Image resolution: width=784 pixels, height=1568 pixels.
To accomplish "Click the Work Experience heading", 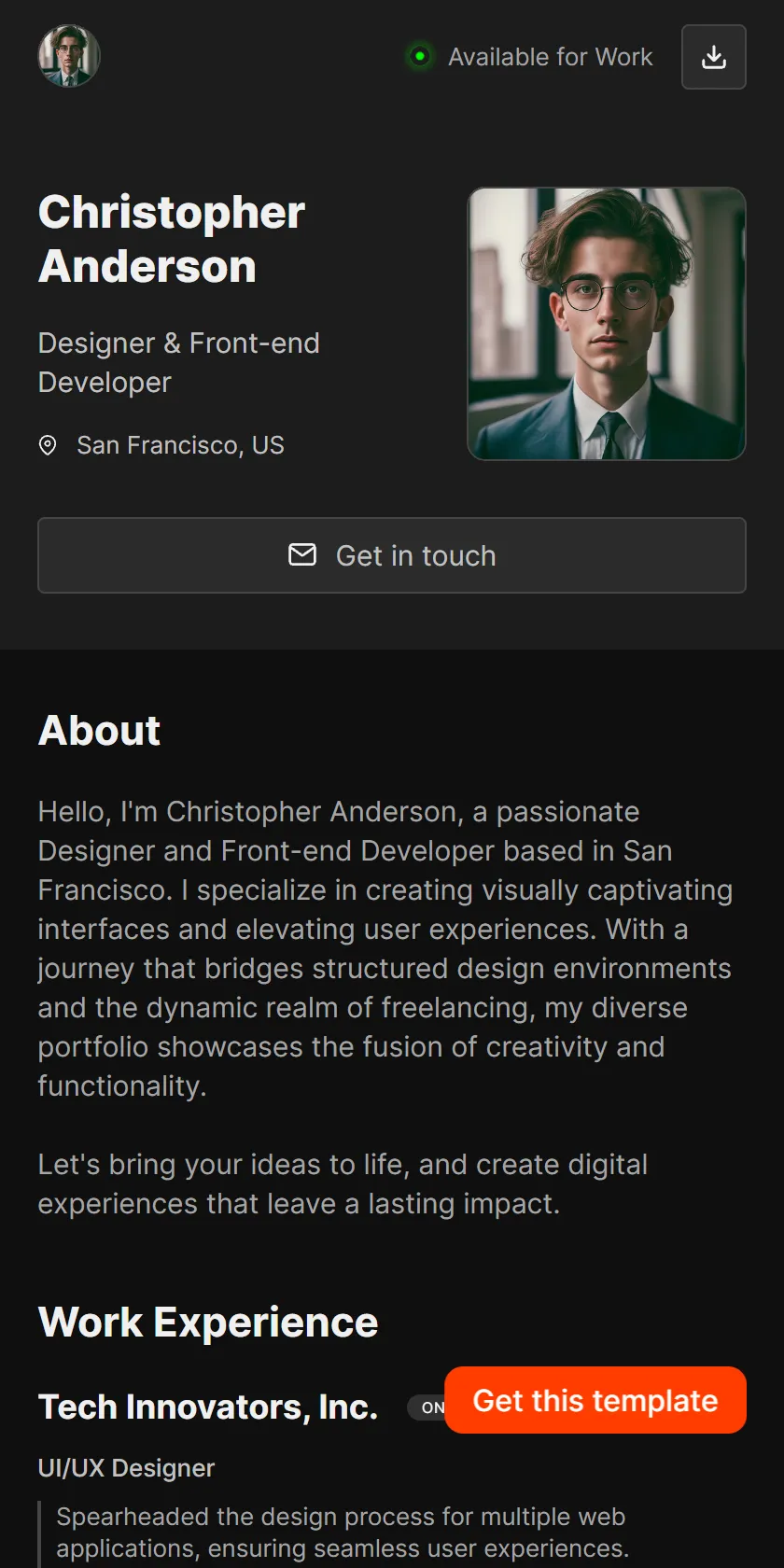I will click(x=208, y=1322).
